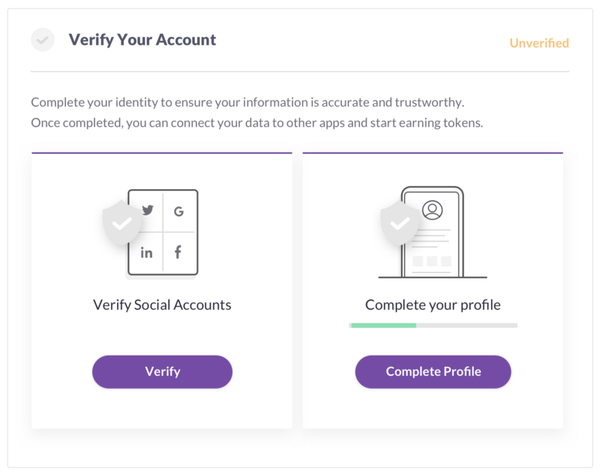This screenshot has height=475, width=600.
Task: Click the Twitter bird icon
Action: pyautogui.click(x=148, y=211)
